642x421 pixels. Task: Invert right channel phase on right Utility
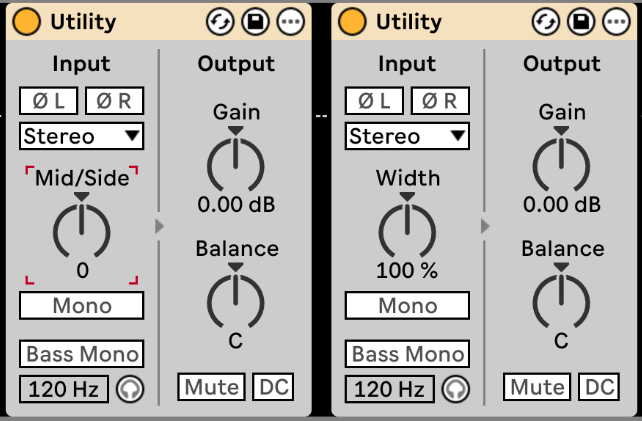[440, 100]
